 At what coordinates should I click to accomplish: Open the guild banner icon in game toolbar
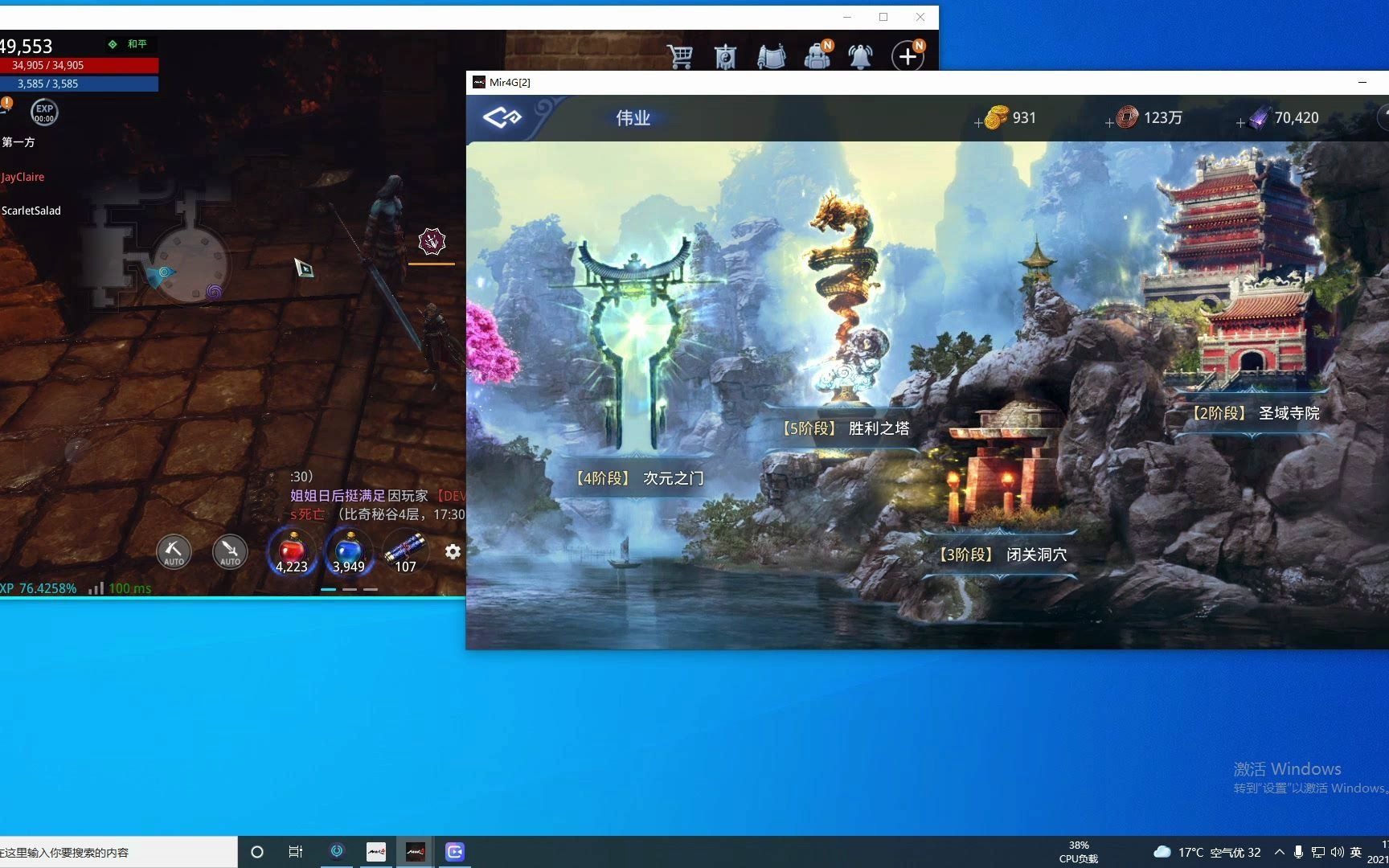(725, 56)
